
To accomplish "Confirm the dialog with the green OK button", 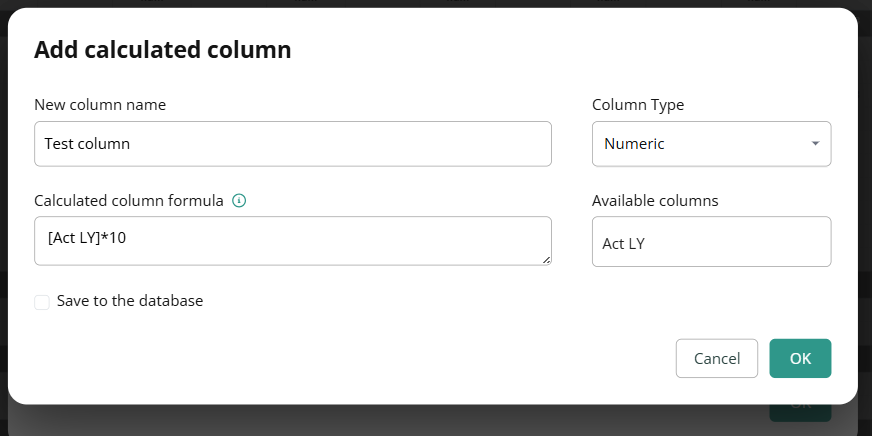I will [x=800, y=359].
